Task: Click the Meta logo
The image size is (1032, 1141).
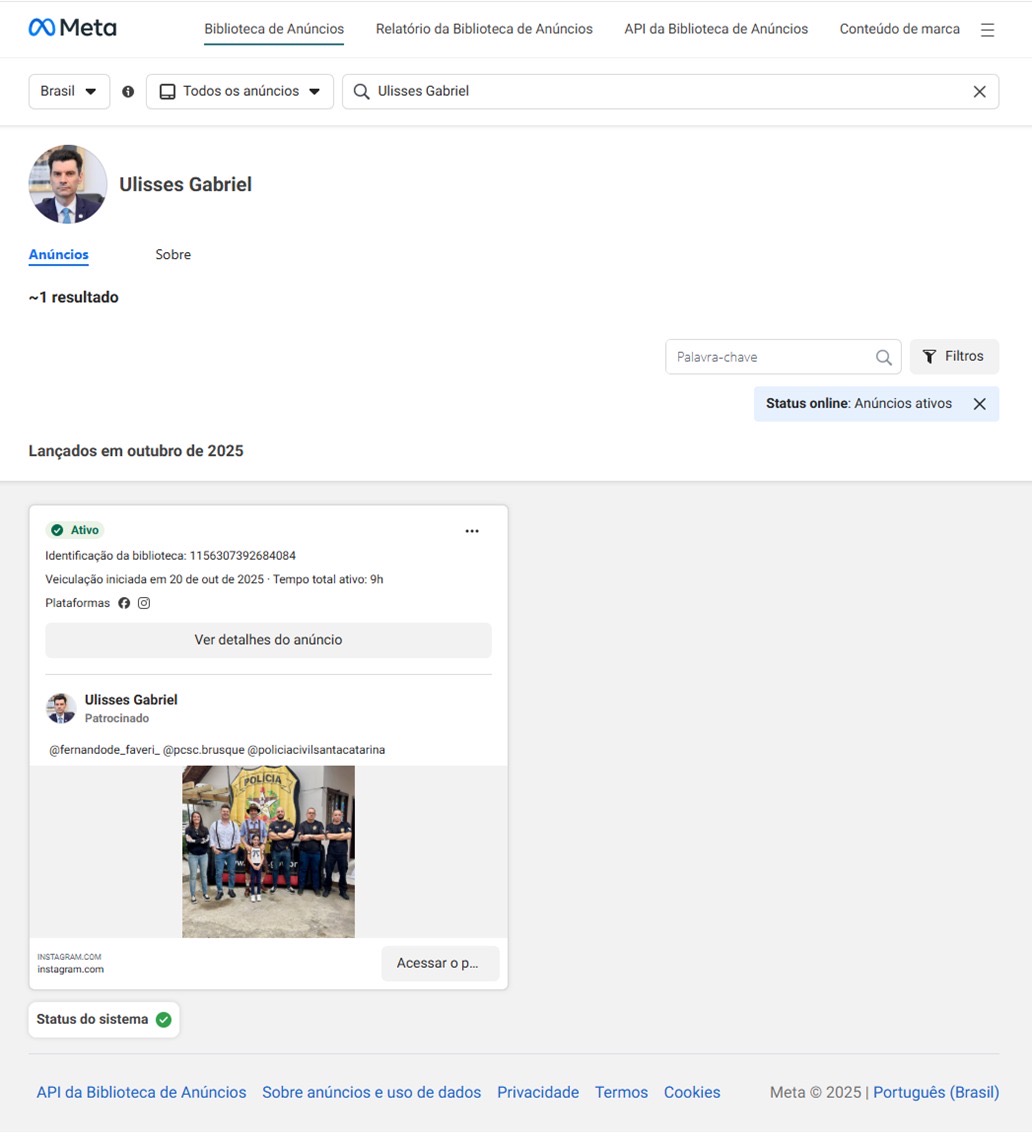Action: [72, 28]
